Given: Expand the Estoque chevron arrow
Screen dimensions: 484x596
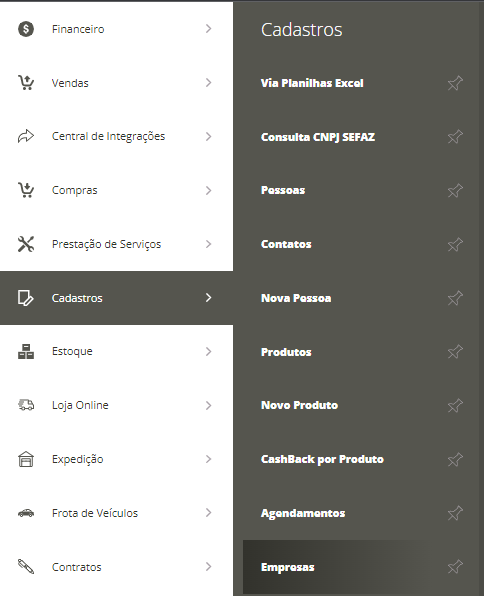Looking at the screenshot, I should 208,352.
